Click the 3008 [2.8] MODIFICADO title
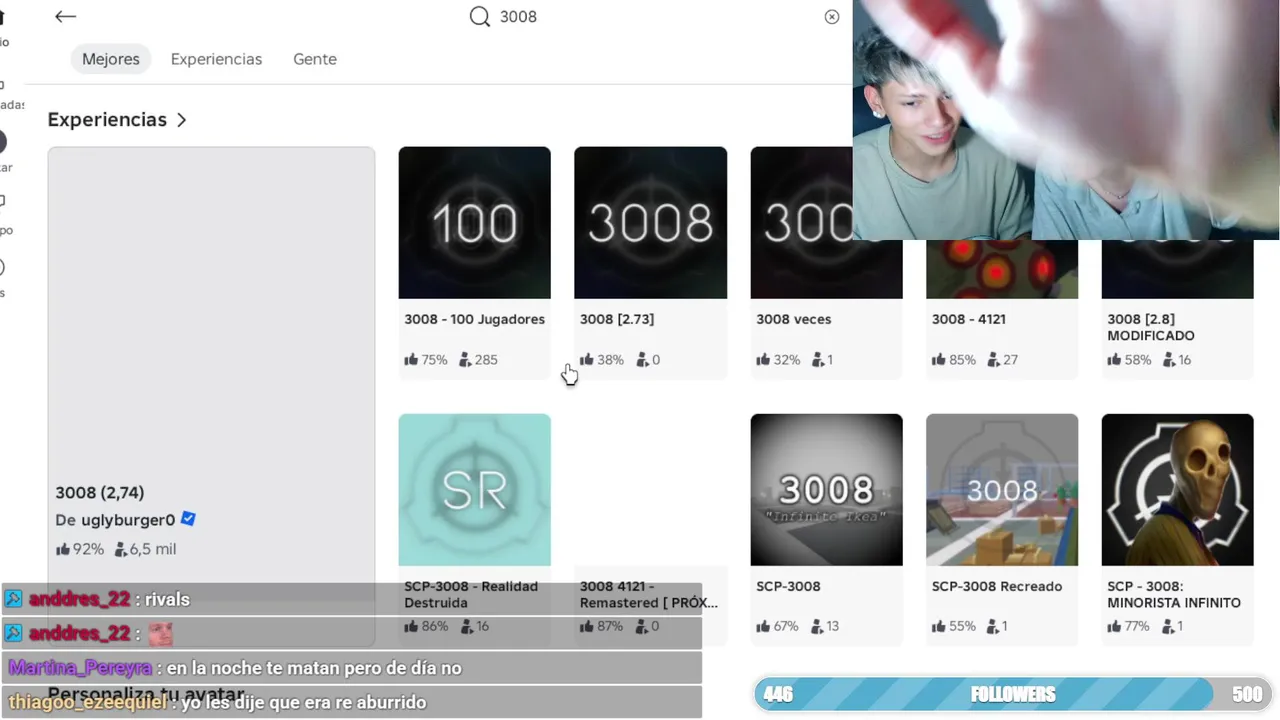Image resolution: width=1280 pixels, height=720 pixels. [1151, 327]
